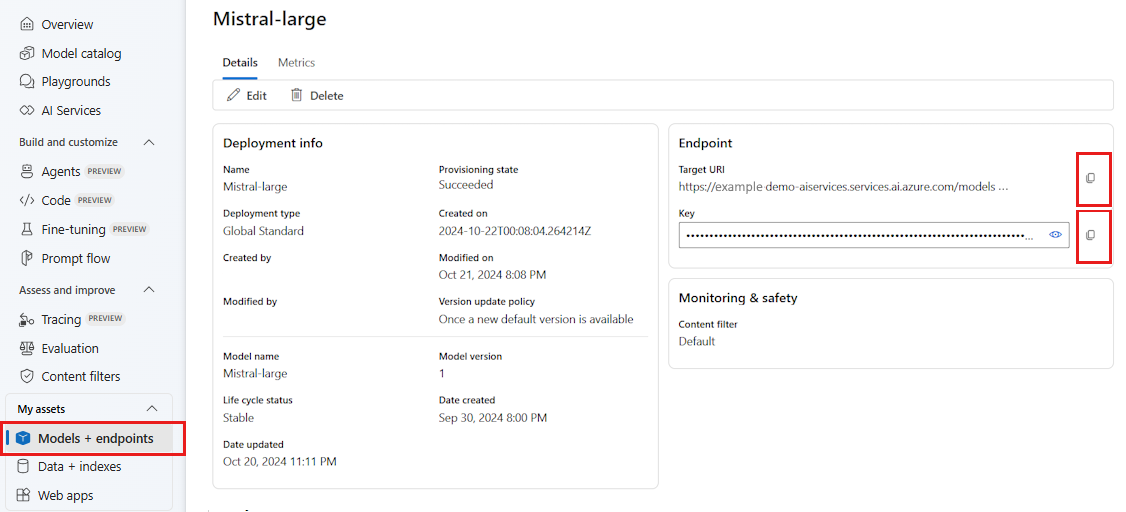Copy the endpoint Key to clipboard
Image resolution: width=1126 pixels, height=512 pixels.
[x=1090, y=235]
